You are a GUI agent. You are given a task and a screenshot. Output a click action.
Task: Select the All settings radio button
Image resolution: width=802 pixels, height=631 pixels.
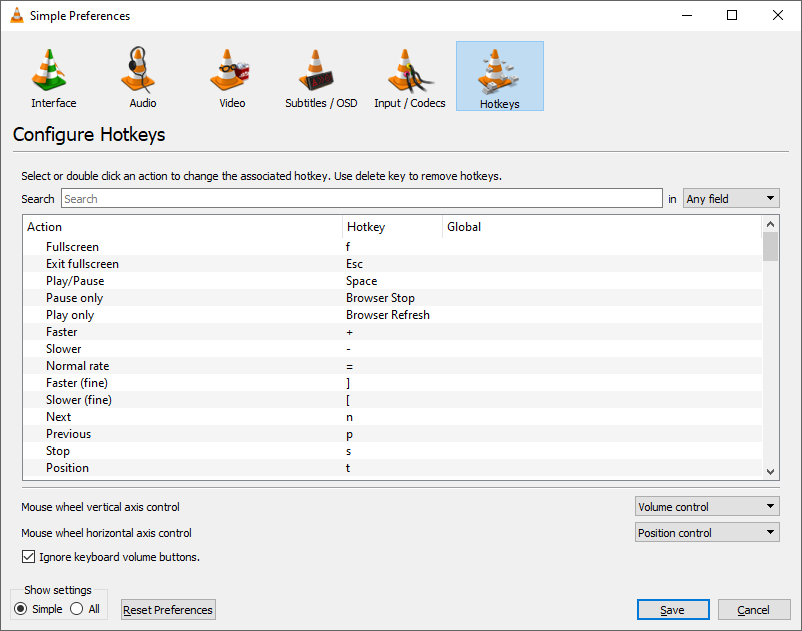coord(77,609)
